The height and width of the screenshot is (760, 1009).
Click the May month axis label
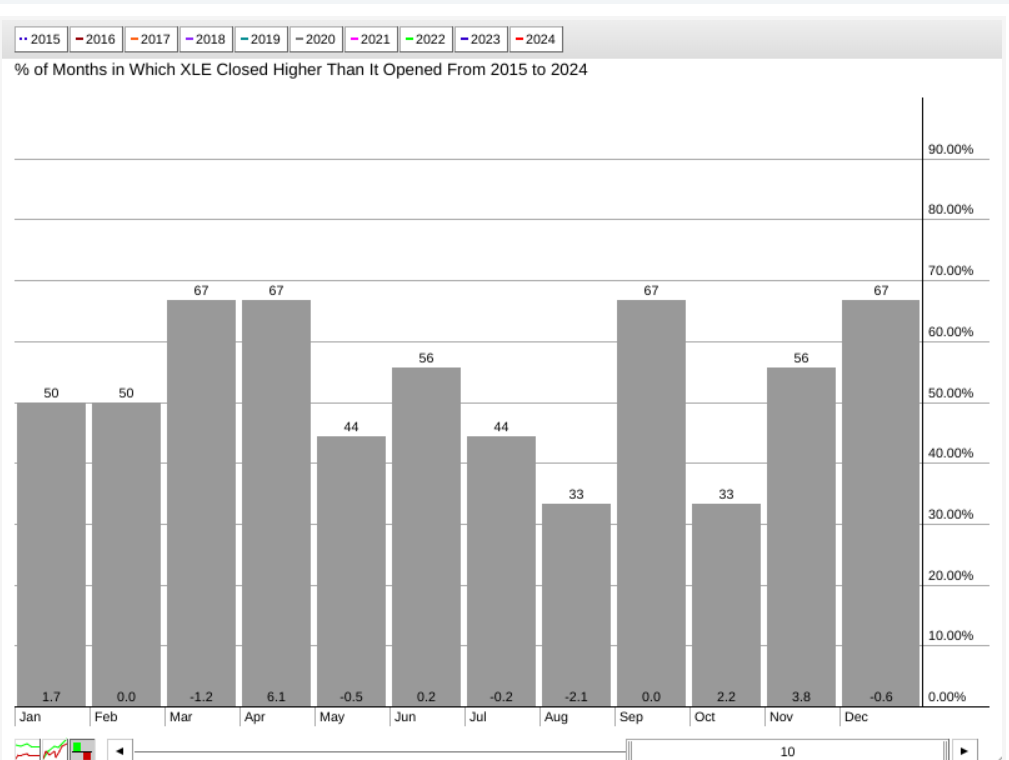(x=332, y=717)
